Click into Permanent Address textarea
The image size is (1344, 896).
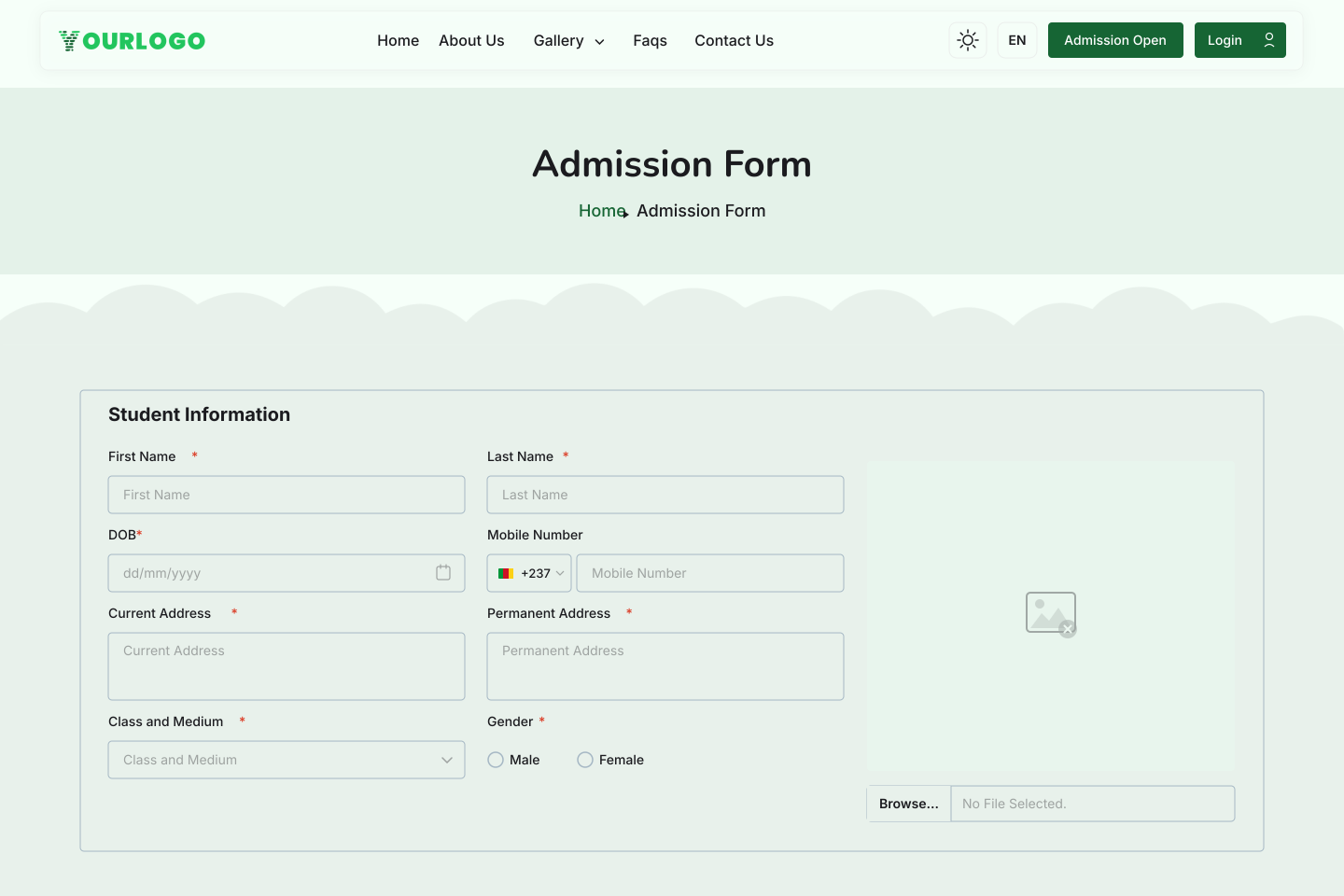(665, 666)
